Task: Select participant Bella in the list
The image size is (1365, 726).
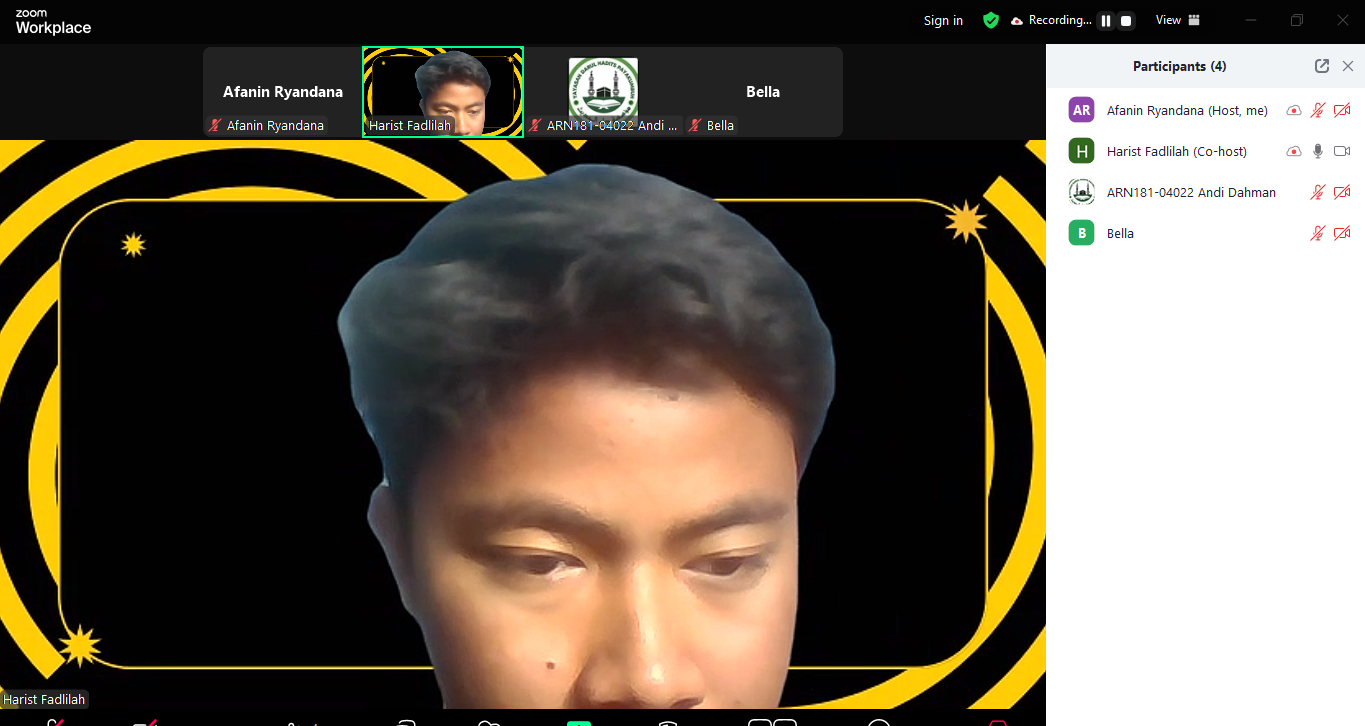Action: [1206, 233]
